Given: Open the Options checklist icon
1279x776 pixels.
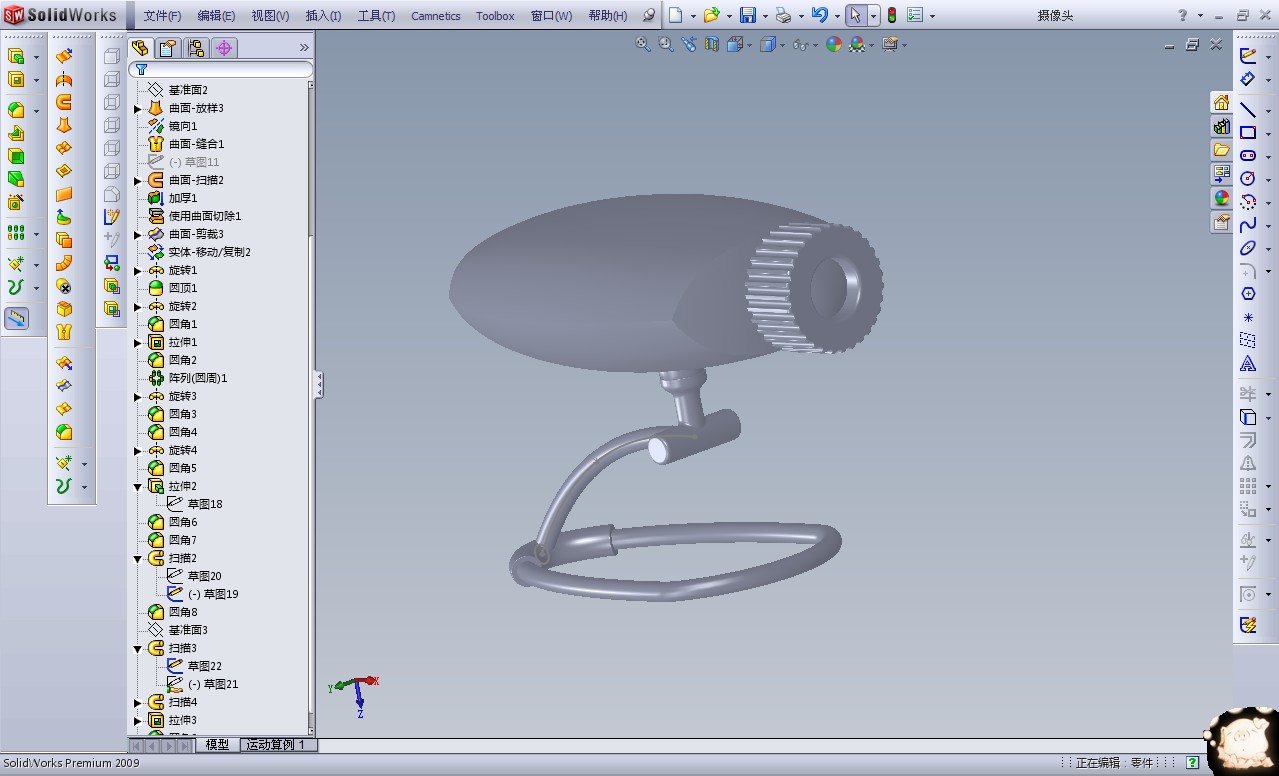Looking at the screenshot, I should coord(915,15).
